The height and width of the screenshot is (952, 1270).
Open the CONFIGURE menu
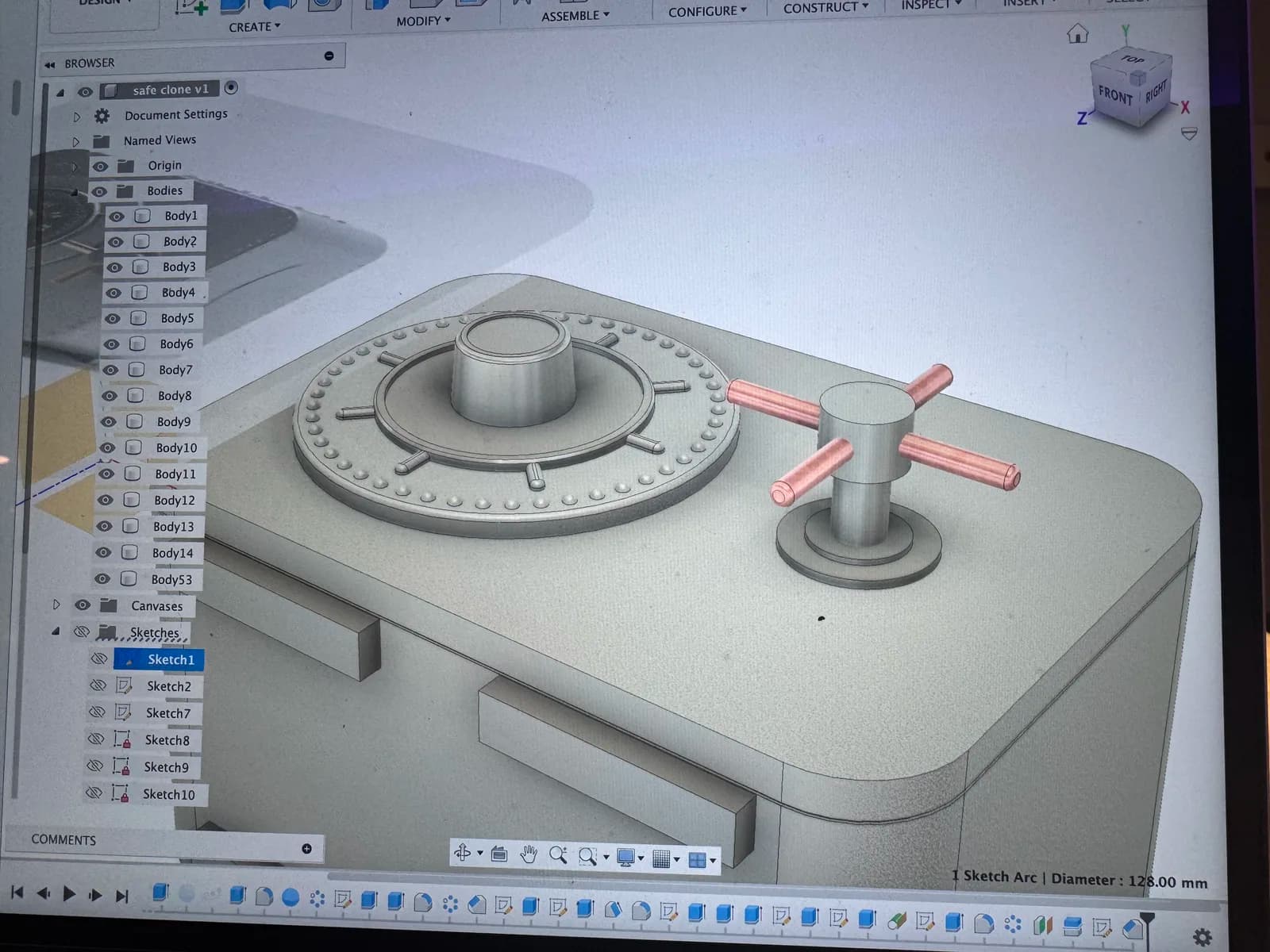click(x=707, y=12)
